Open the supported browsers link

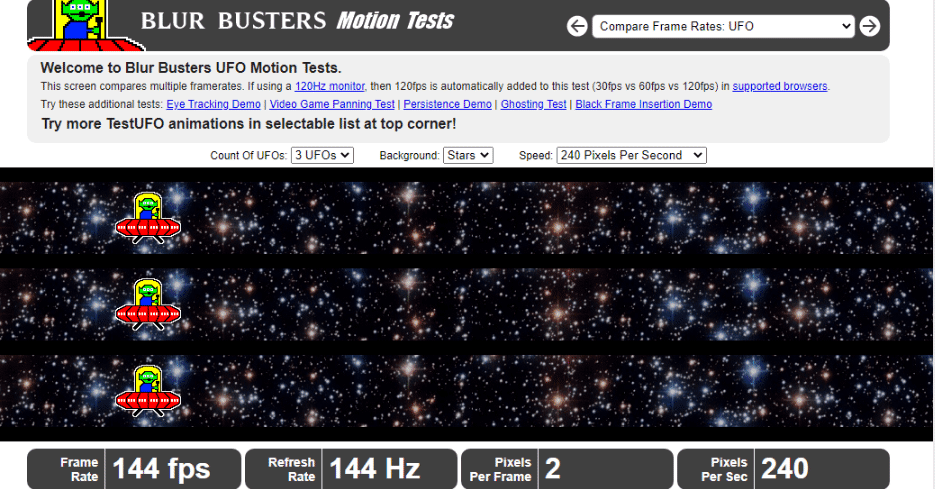(x=779, y=86)
